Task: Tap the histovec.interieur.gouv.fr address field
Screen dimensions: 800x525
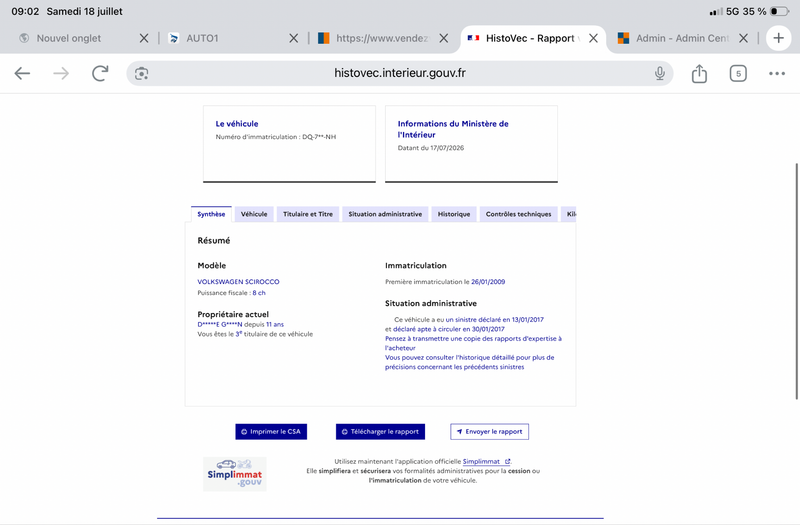Action: coord(399,73)
